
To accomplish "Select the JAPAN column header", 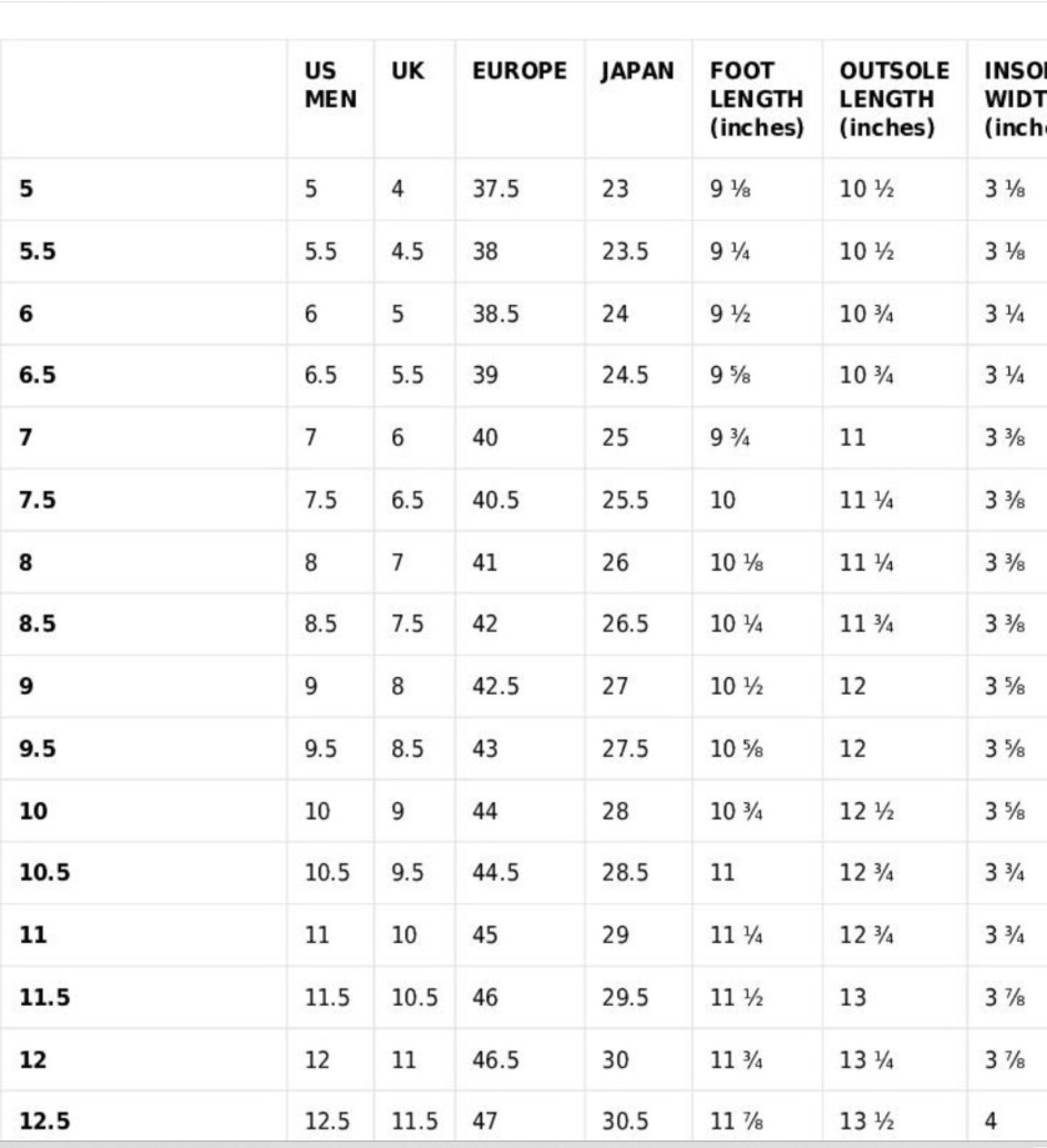I will 637,71.
